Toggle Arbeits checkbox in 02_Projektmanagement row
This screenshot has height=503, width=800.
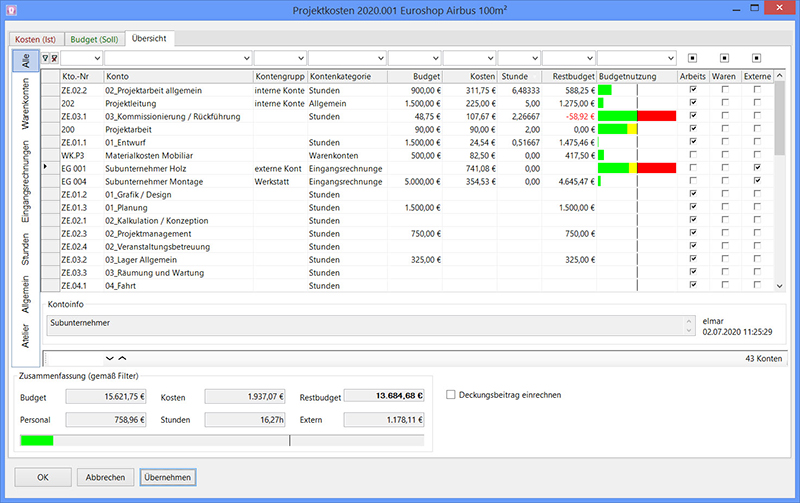(x=692, y=233)
